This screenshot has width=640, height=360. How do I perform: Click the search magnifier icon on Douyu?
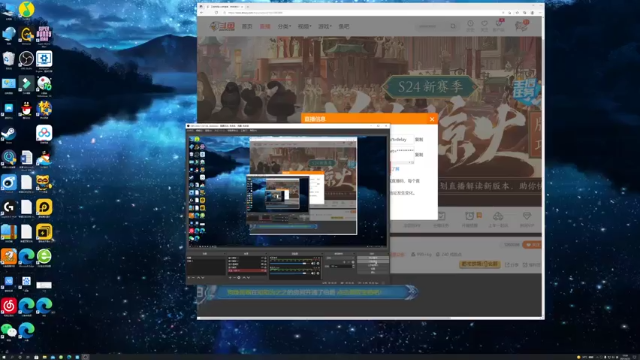[453, 26]
